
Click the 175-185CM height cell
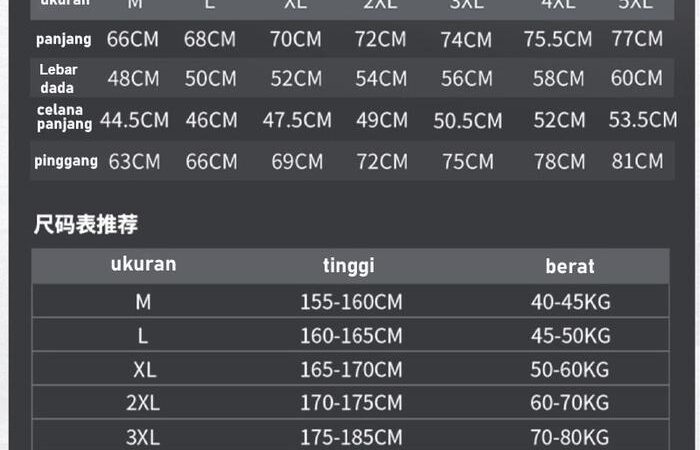click(x=351, y=437)
